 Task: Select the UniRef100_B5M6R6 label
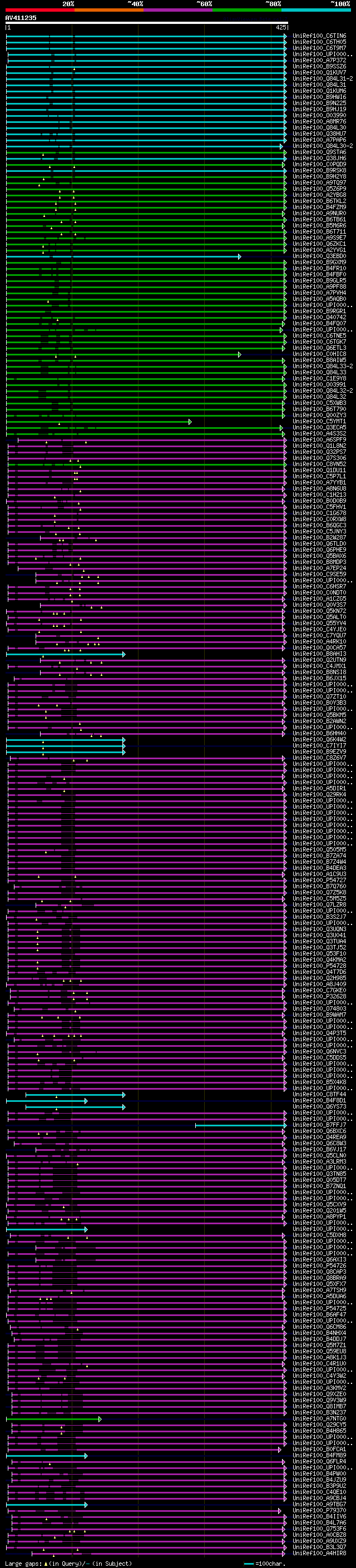[x=319, y=225]
